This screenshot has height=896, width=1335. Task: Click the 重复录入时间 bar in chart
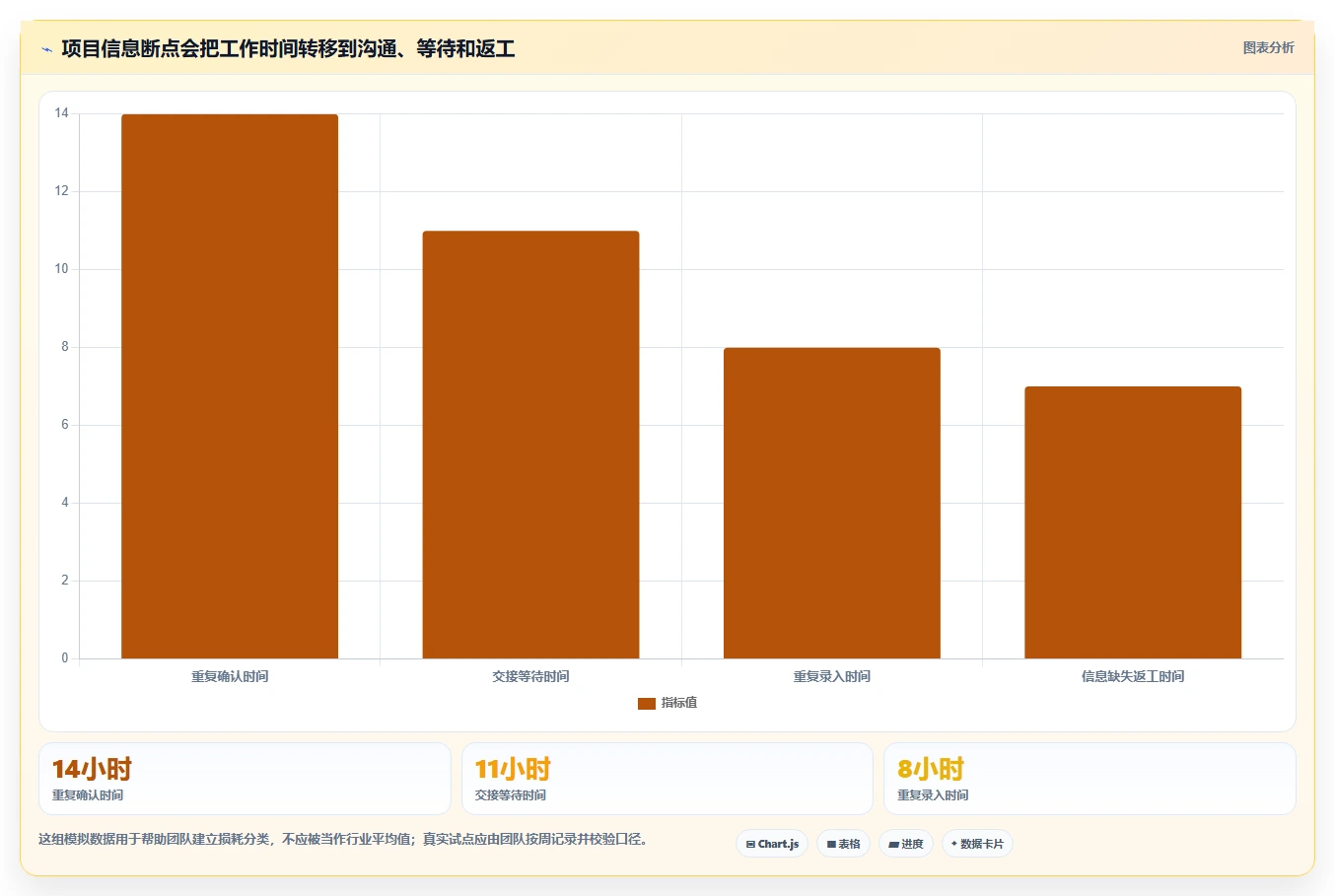tap(832, 503)
